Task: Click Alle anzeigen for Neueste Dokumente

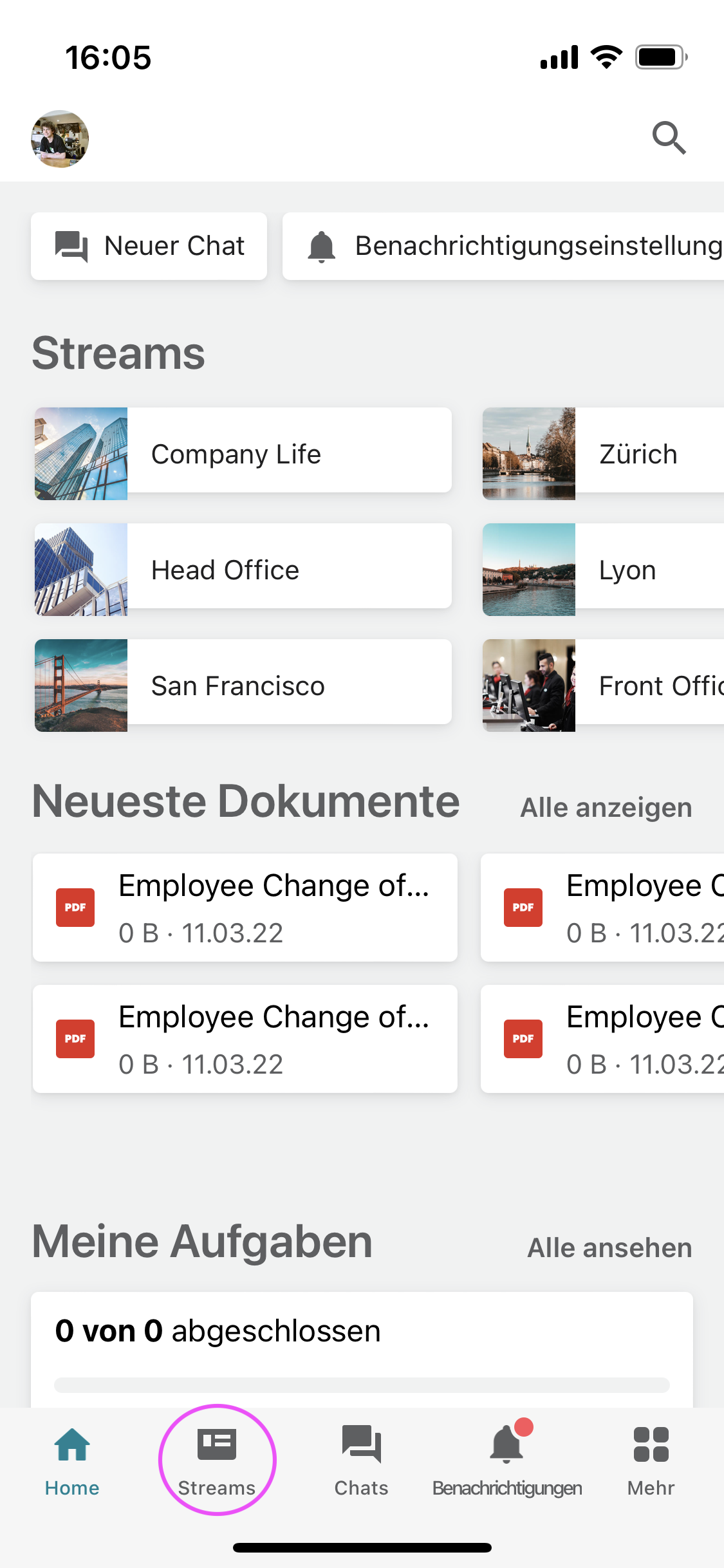Action: coord(606,808)
